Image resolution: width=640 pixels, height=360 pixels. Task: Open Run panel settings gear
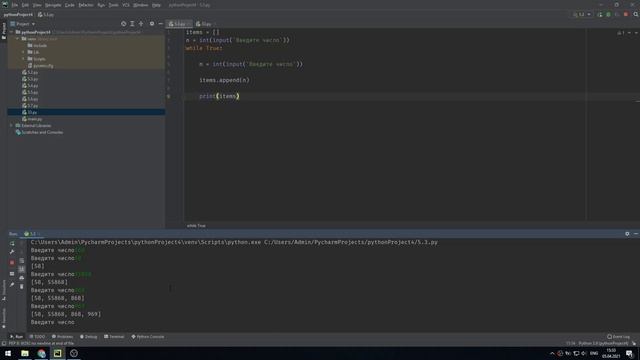(627, 234)
